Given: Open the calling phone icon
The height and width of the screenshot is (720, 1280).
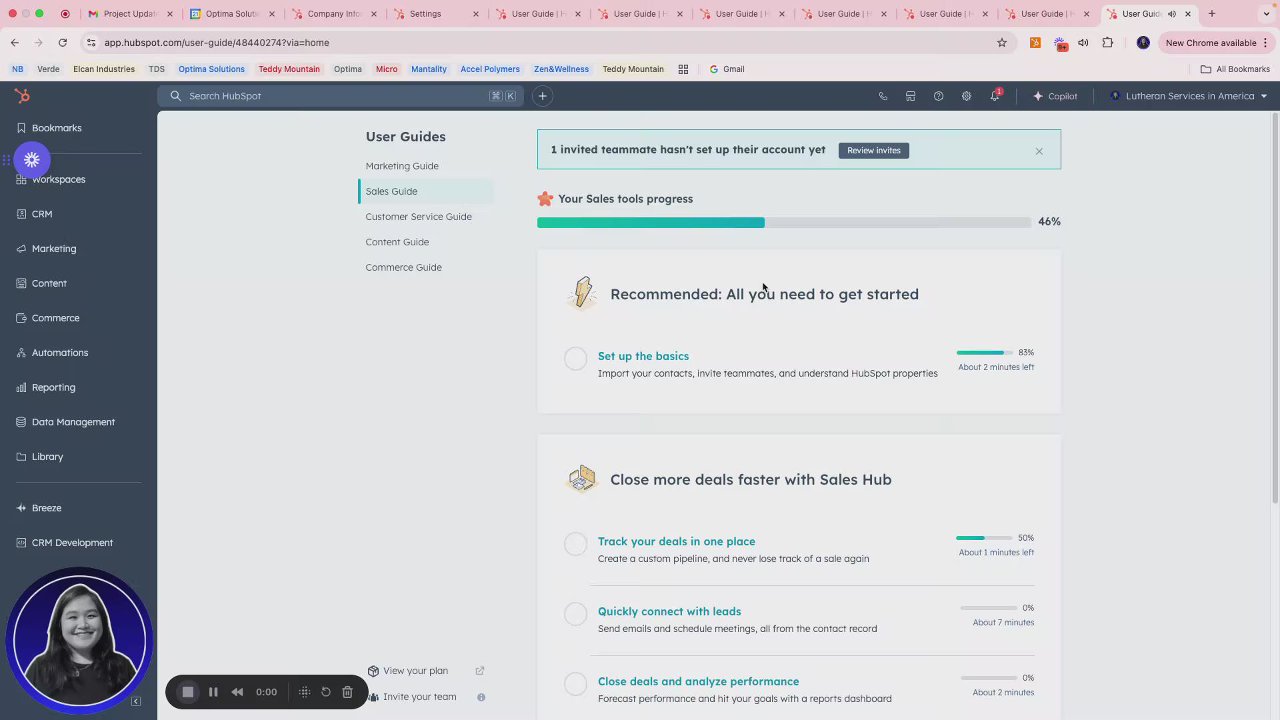Looking at the screenshot, I should click(x=883, y=96).
